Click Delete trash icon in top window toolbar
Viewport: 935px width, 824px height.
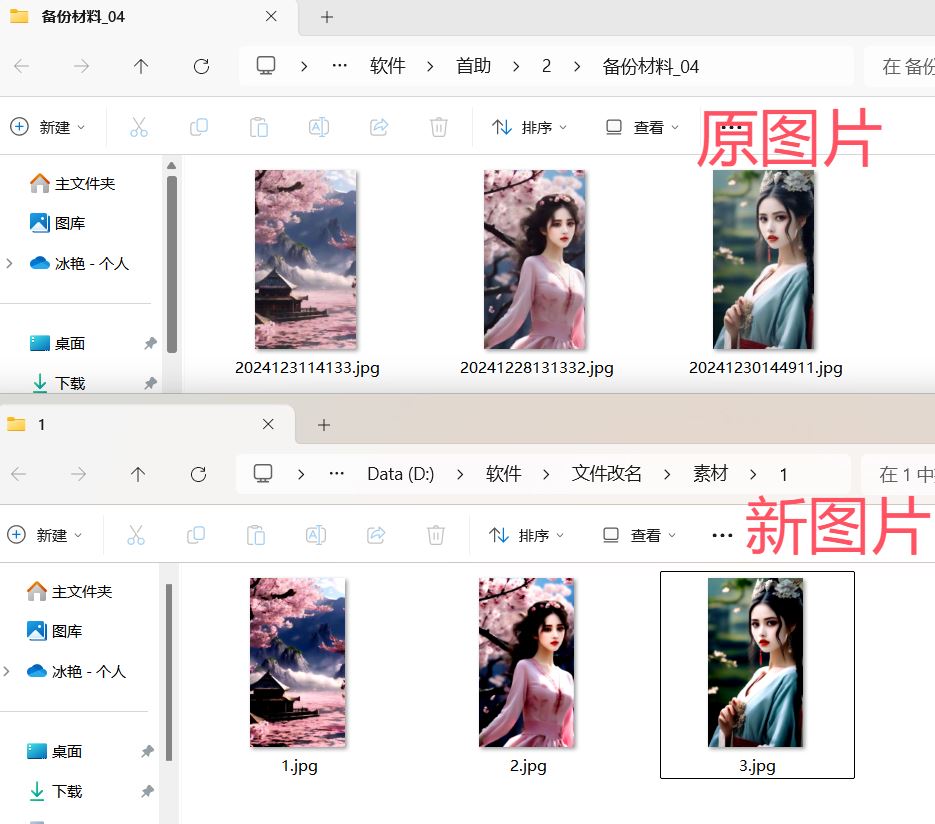[x=439, y=127]
